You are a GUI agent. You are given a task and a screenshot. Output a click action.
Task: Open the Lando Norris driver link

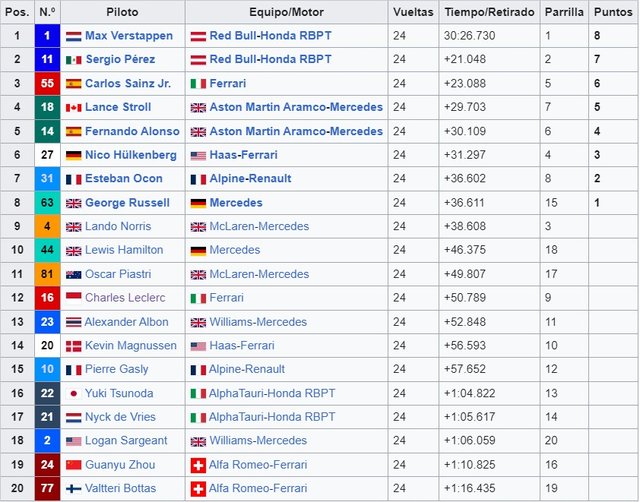(x=118, y=227)
